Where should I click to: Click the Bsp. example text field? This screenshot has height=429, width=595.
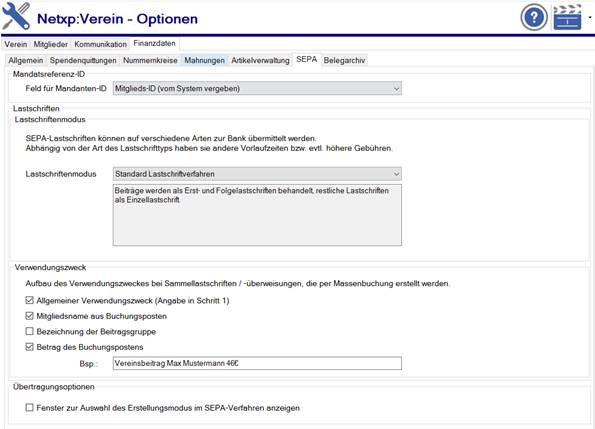[x=257, y=363]
